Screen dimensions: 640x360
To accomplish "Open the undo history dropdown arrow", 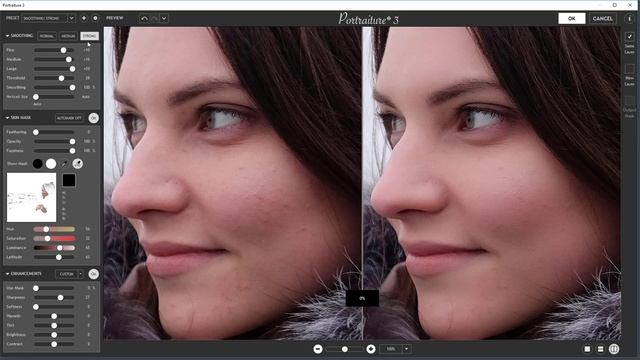I will click(x=164, y=18).
